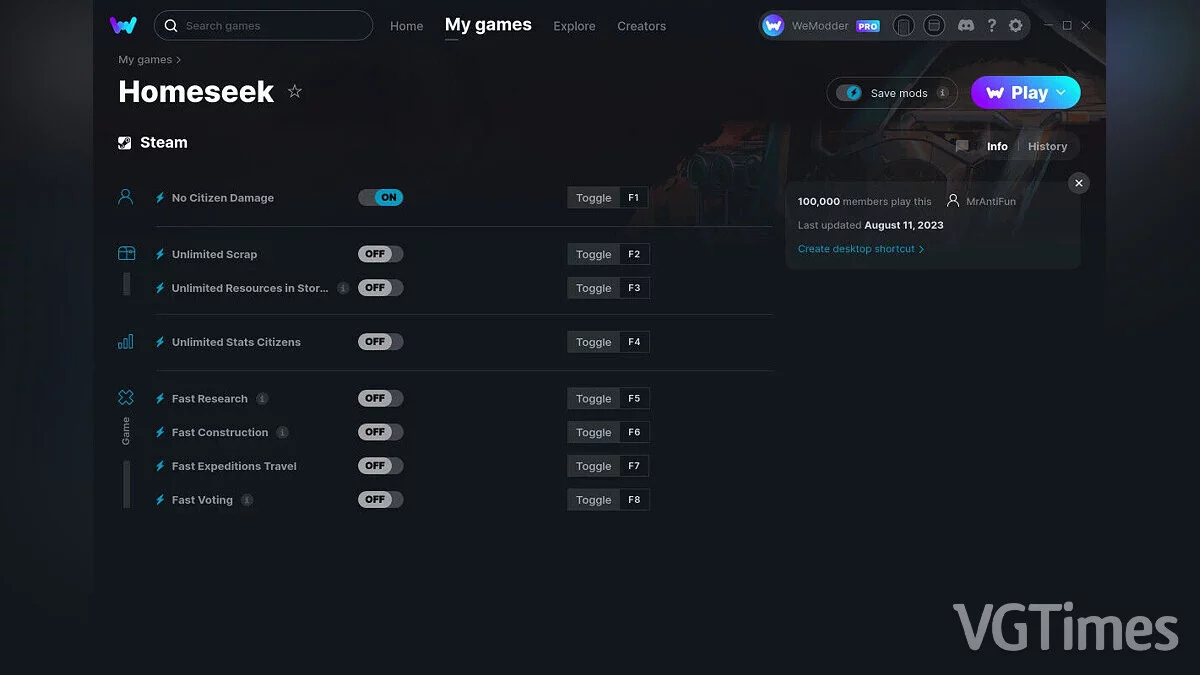1200x675 pixels.
Task: Enable Fast Expeditions Travel toggle
Action: click(x=381, y=466)
